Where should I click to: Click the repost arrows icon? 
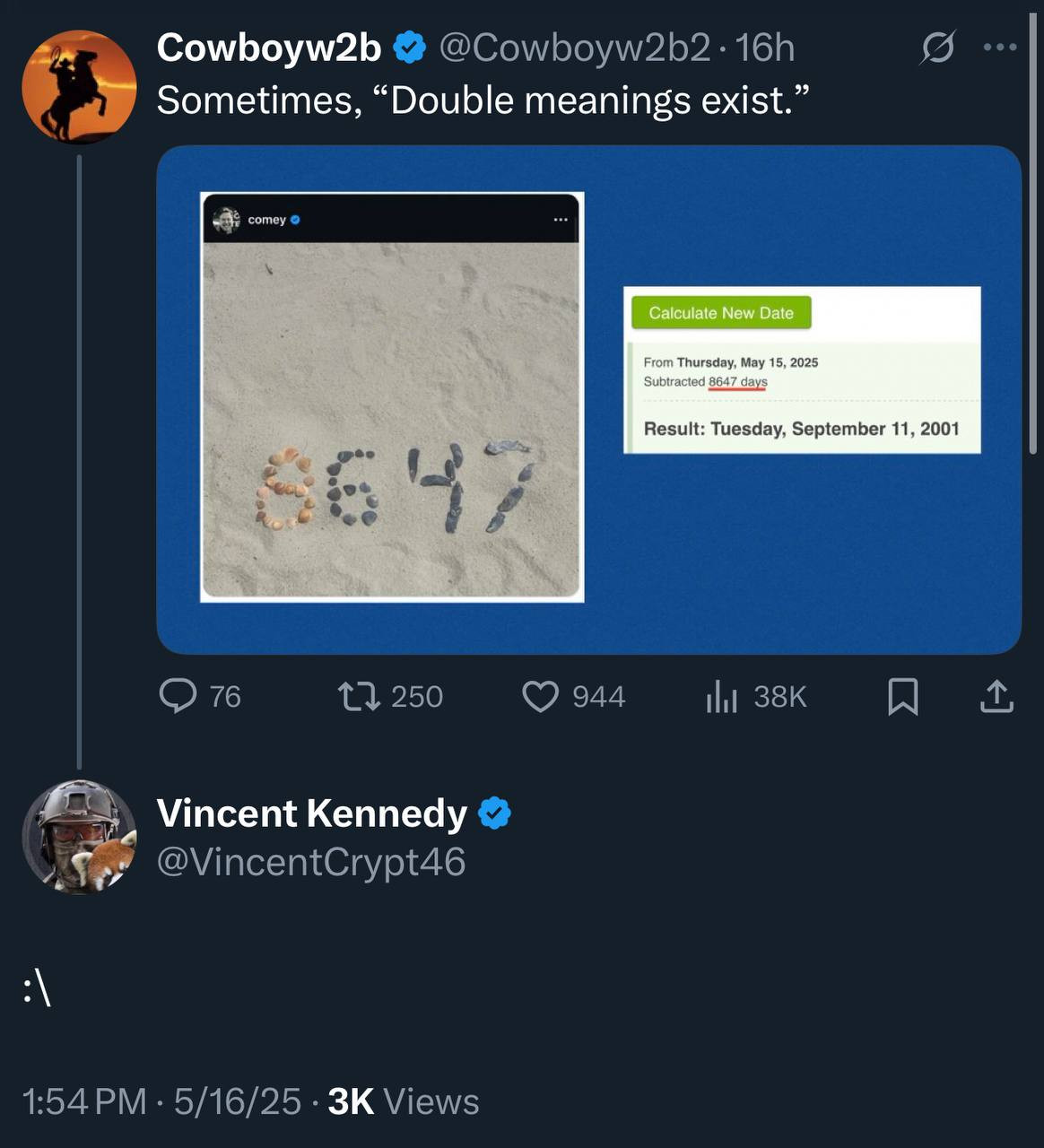pyautogui.click(x=359, y=696)
